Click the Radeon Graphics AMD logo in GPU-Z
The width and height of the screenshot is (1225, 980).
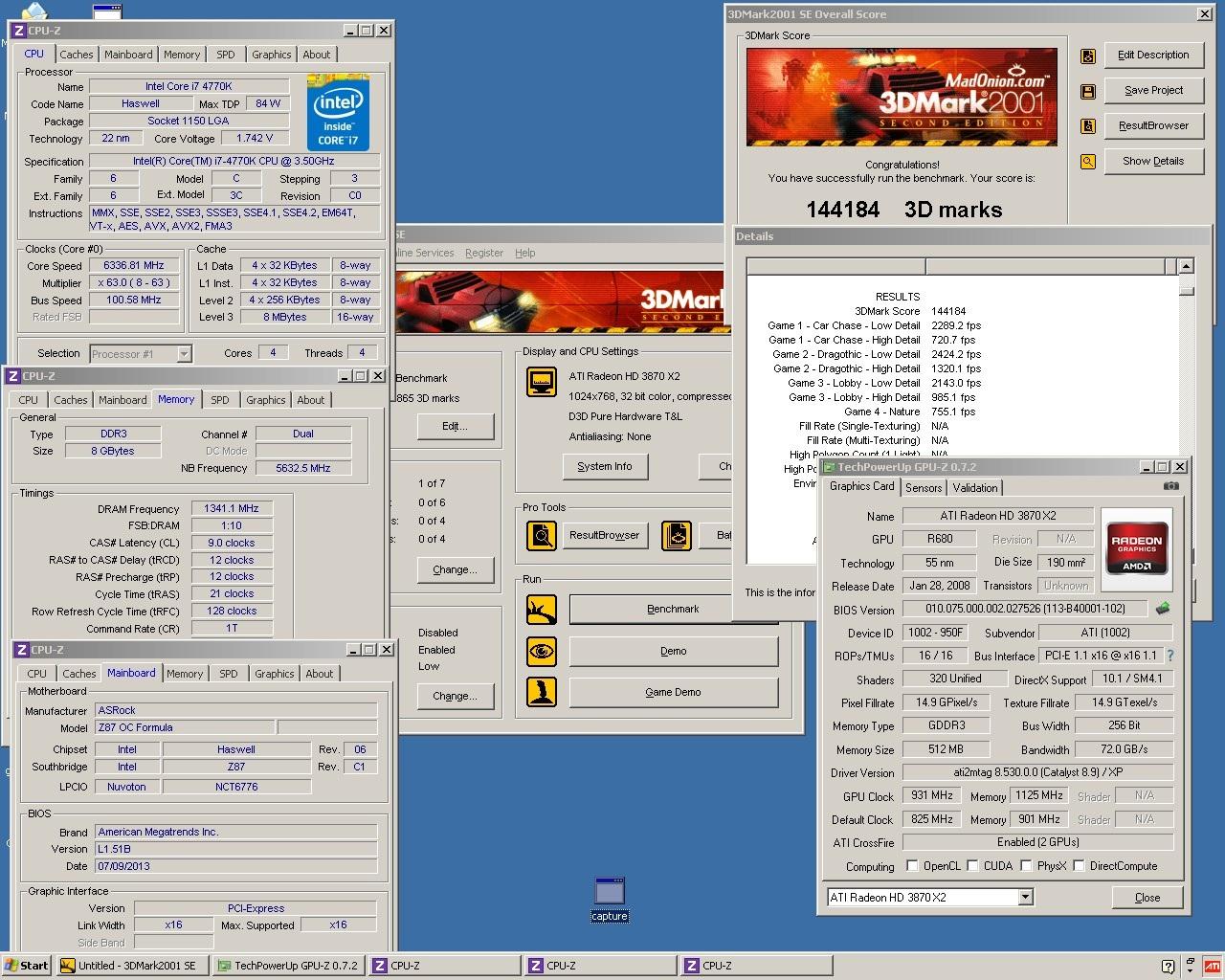tap(1138, 547)
